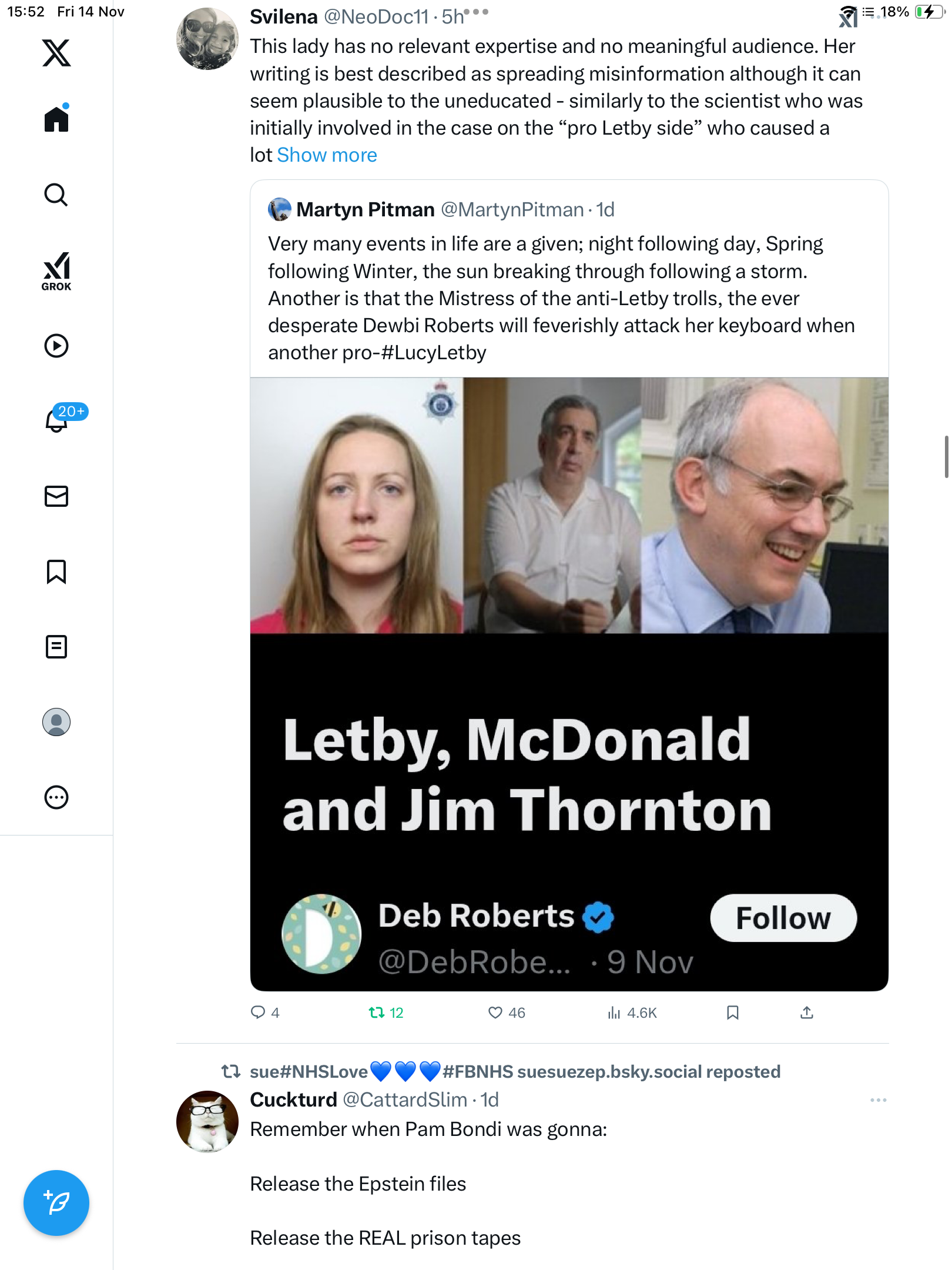Screen dimensions: 952x1270
Task: Share Svilena's post
Action: [807, 1012]
